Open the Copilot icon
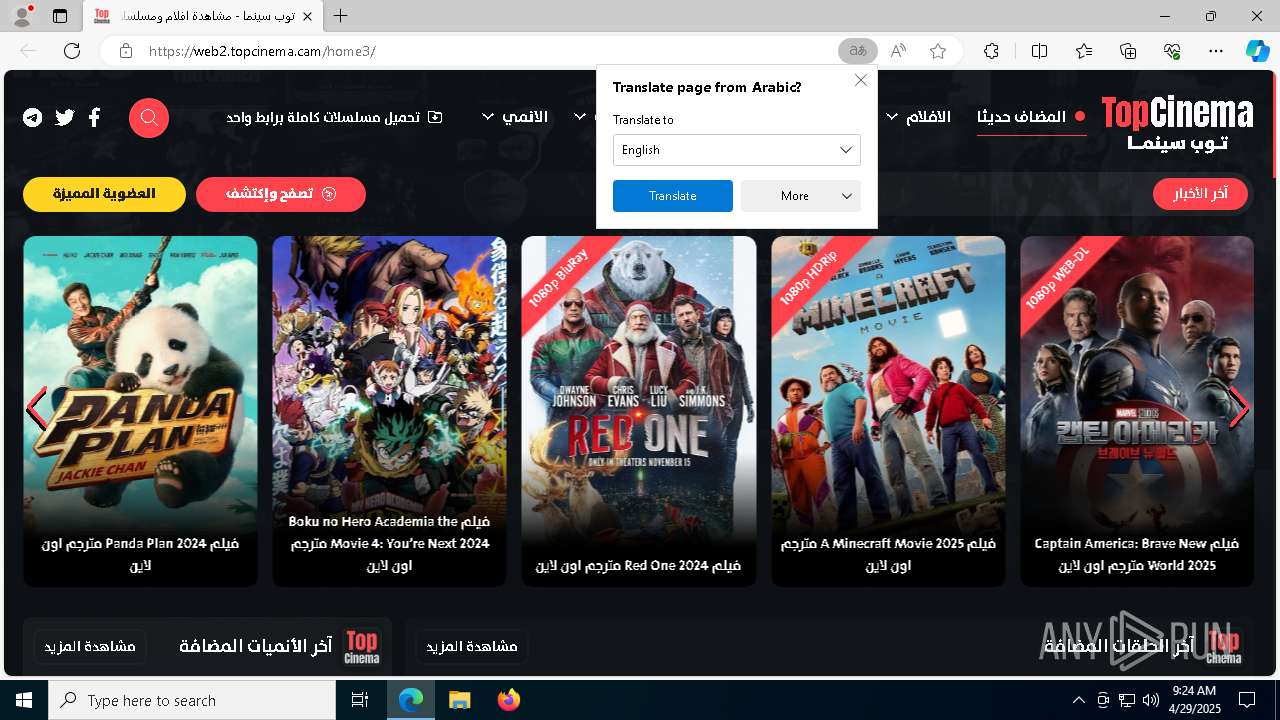Screen dimensions: 1280x720 coord(1257,51)
